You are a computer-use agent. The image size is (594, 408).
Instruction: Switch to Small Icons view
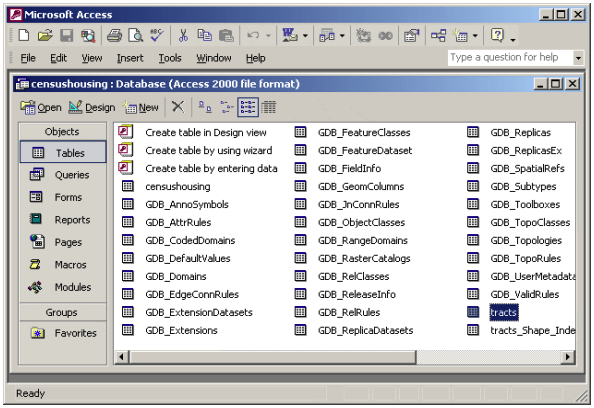coord(227,107)
